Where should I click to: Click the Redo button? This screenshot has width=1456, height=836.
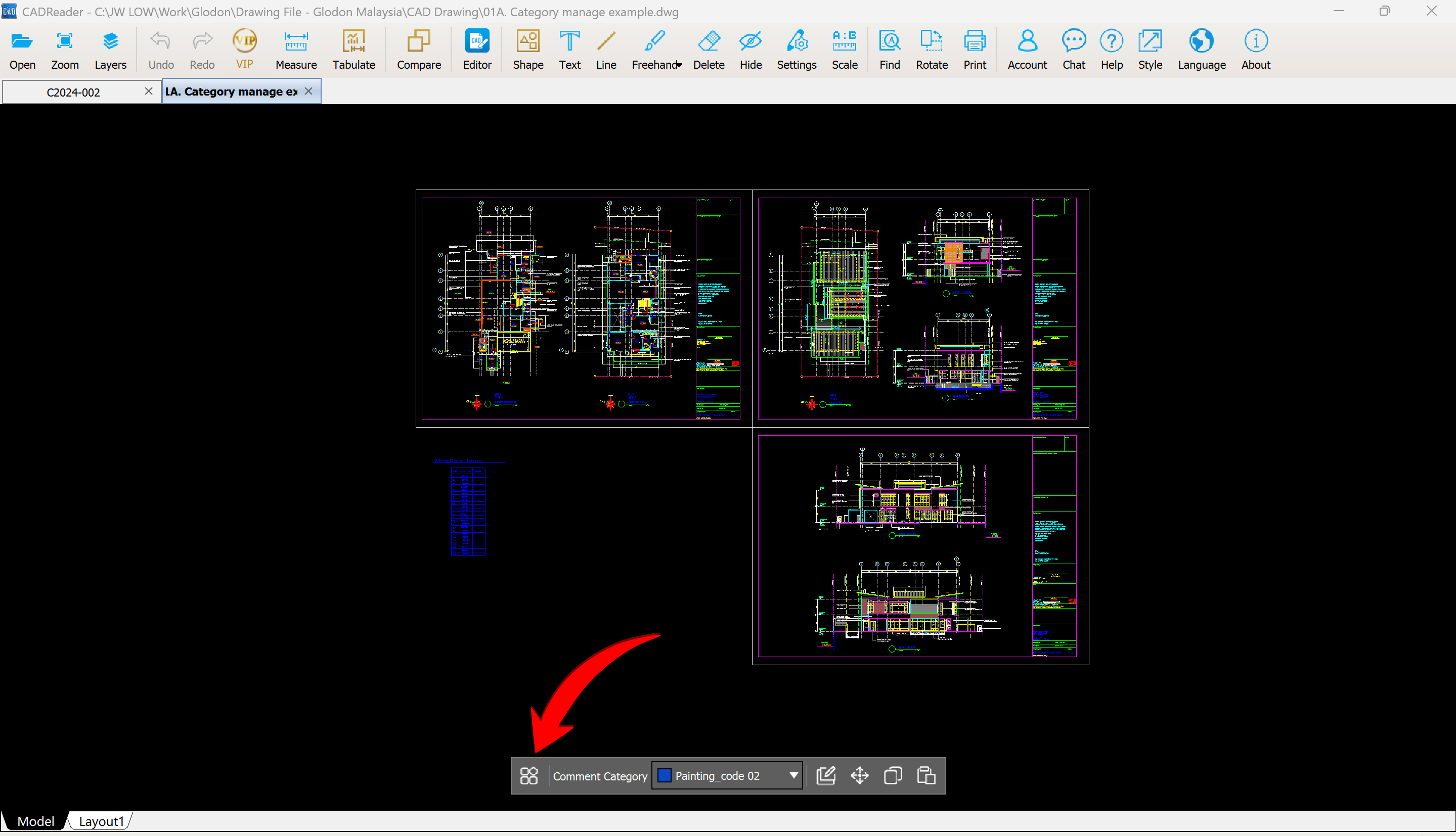(x=202, y=50)
